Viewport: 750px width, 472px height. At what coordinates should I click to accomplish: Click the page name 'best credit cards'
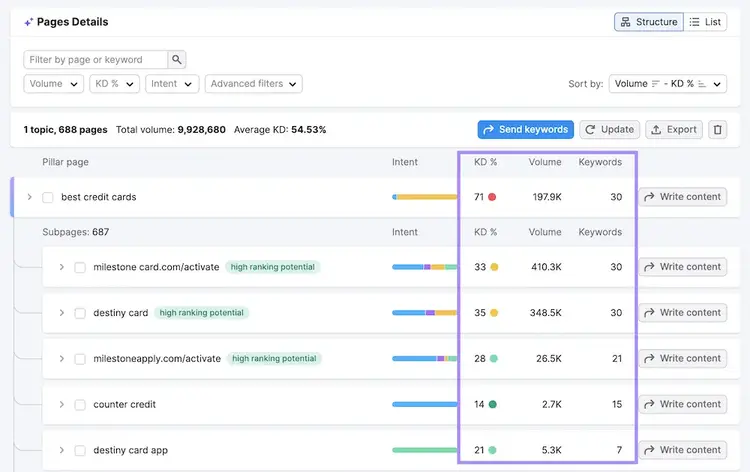(99, 197)
